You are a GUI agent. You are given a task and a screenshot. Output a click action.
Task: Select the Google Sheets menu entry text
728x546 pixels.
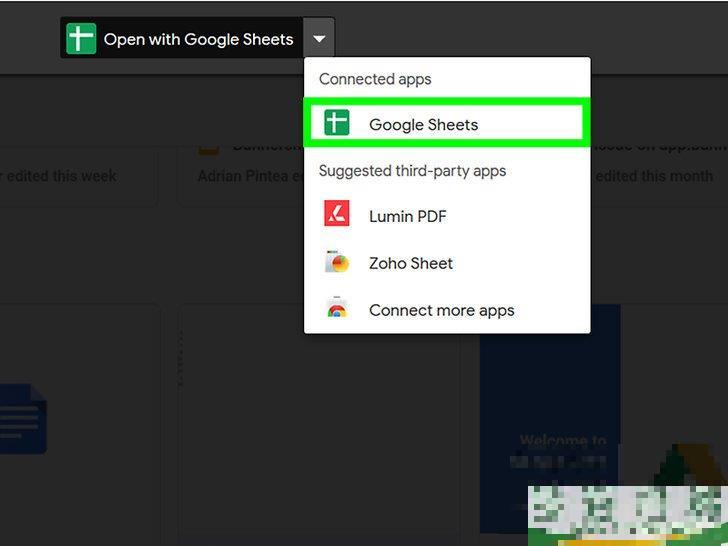(x=423, y=125)
